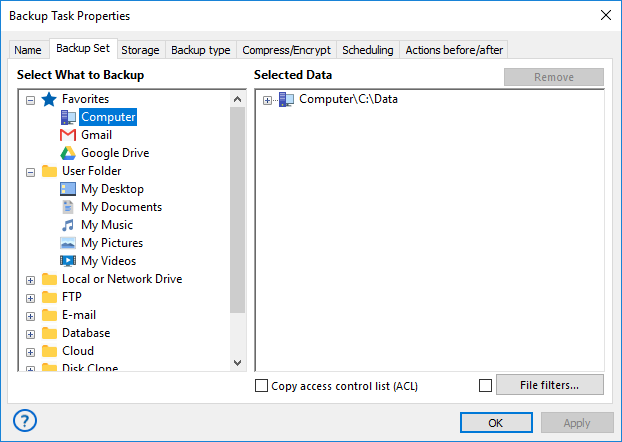Enable Copy access control list checkbox
622x442 pixels.
point(262,386)
